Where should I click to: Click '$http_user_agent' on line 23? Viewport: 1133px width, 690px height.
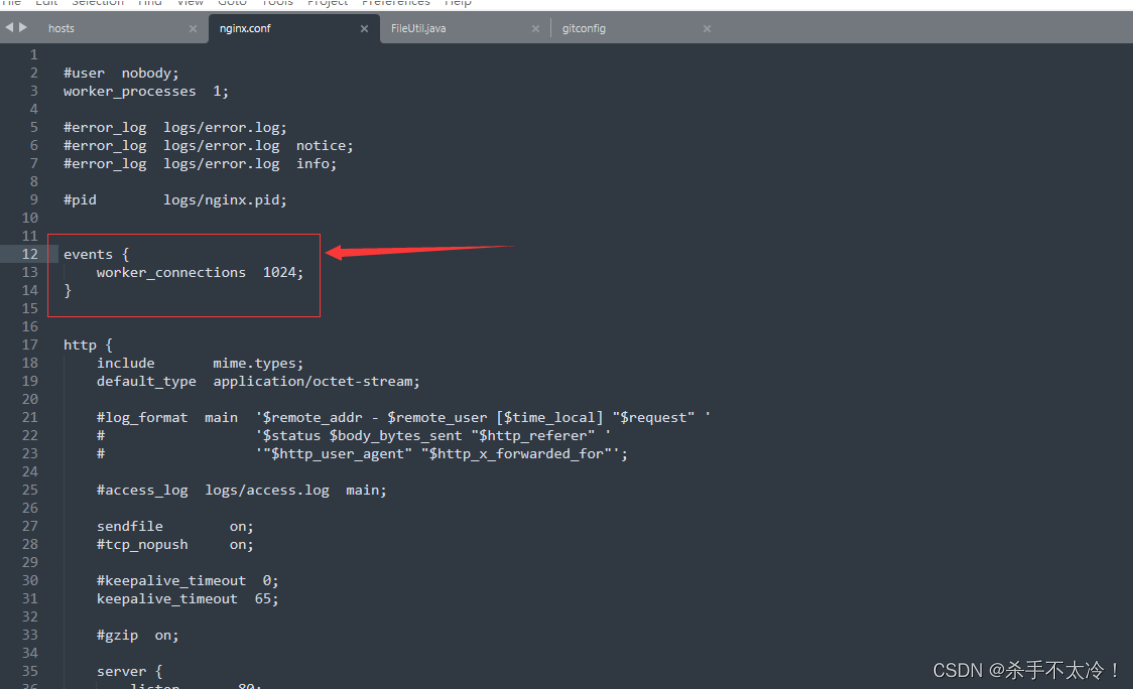(x=337, y=454)
